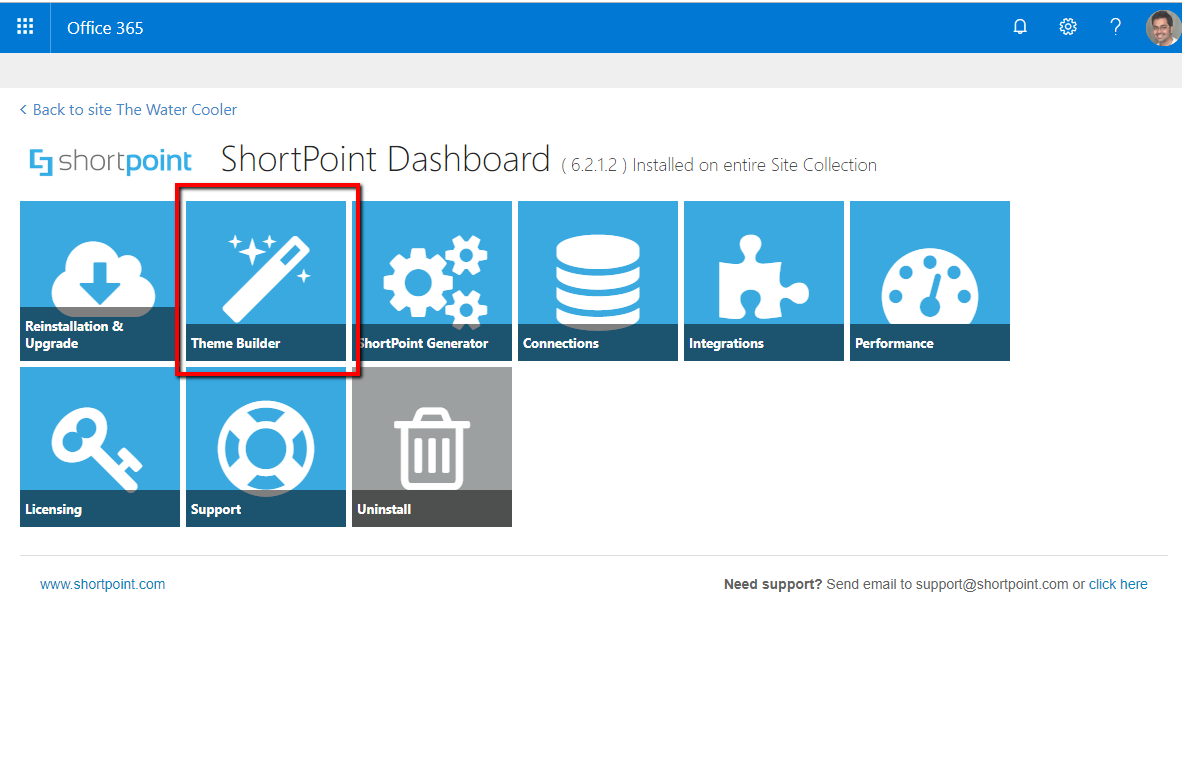This screenshot has height=774, width=1182.
Task: Open the Integrations puzzle tile
Action: pyautogui.click(x=764, y=280)
